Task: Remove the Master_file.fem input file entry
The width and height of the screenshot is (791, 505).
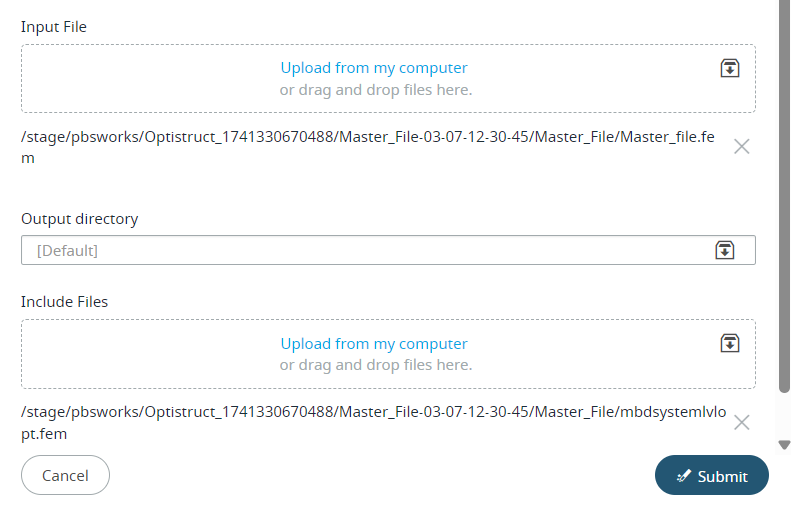Action: (741, 147)
